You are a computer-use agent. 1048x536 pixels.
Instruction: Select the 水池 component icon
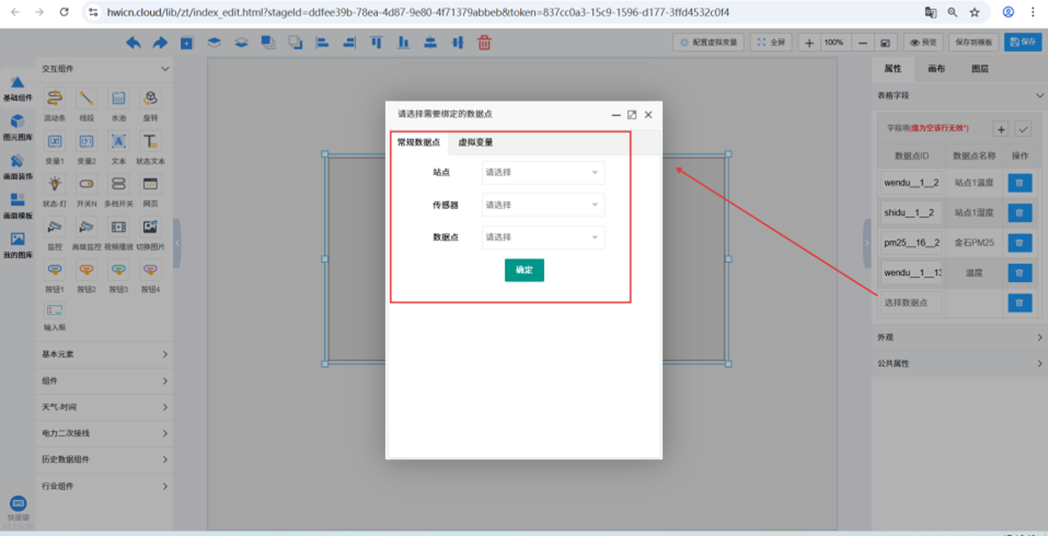[x=118, y=98]
